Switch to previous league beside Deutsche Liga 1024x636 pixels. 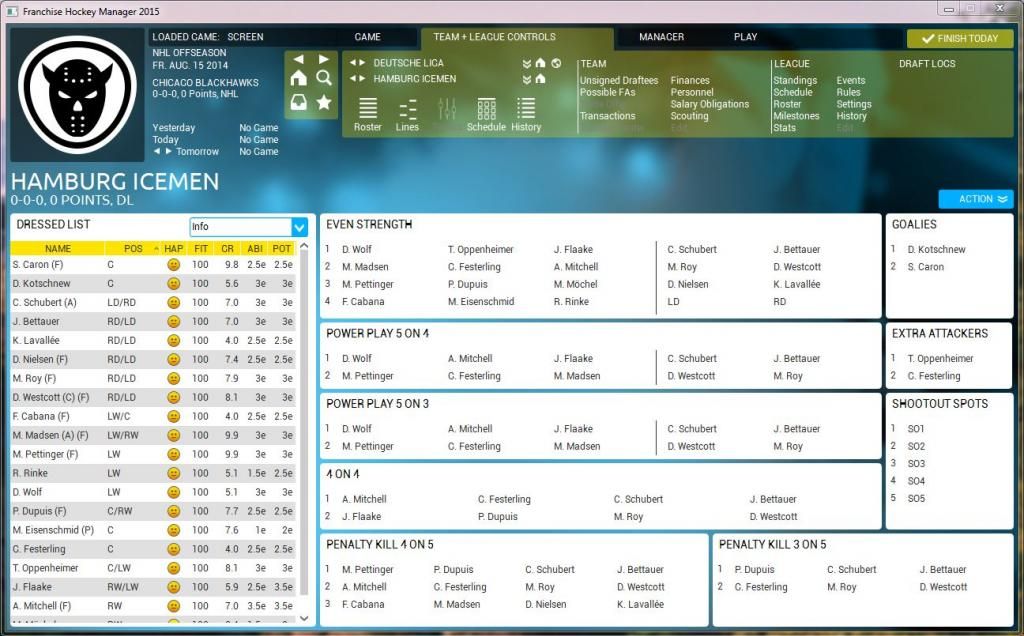pos(353,63)
